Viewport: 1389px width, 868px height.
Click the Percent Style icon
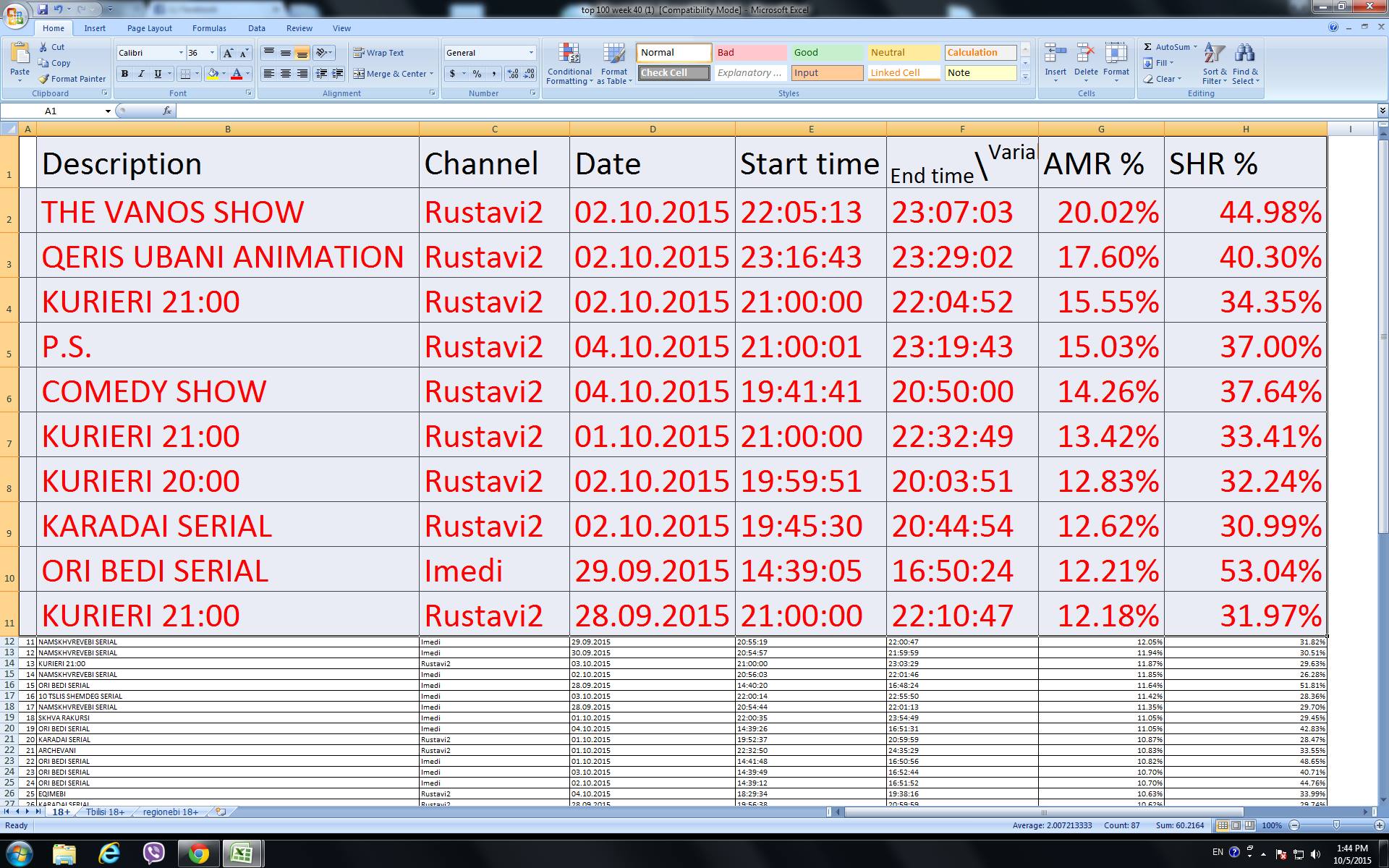477,74
